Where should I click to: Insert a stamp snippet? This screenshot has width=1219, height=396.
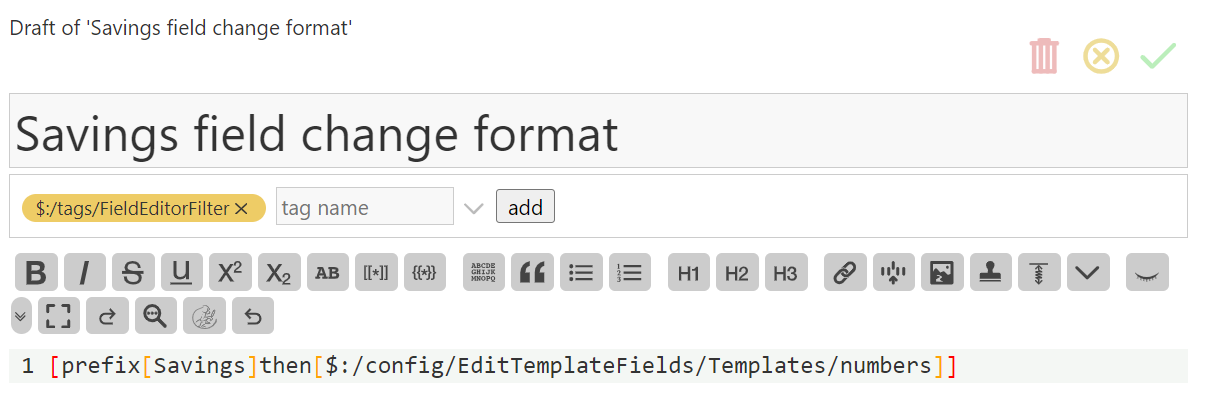click(991, 272)
